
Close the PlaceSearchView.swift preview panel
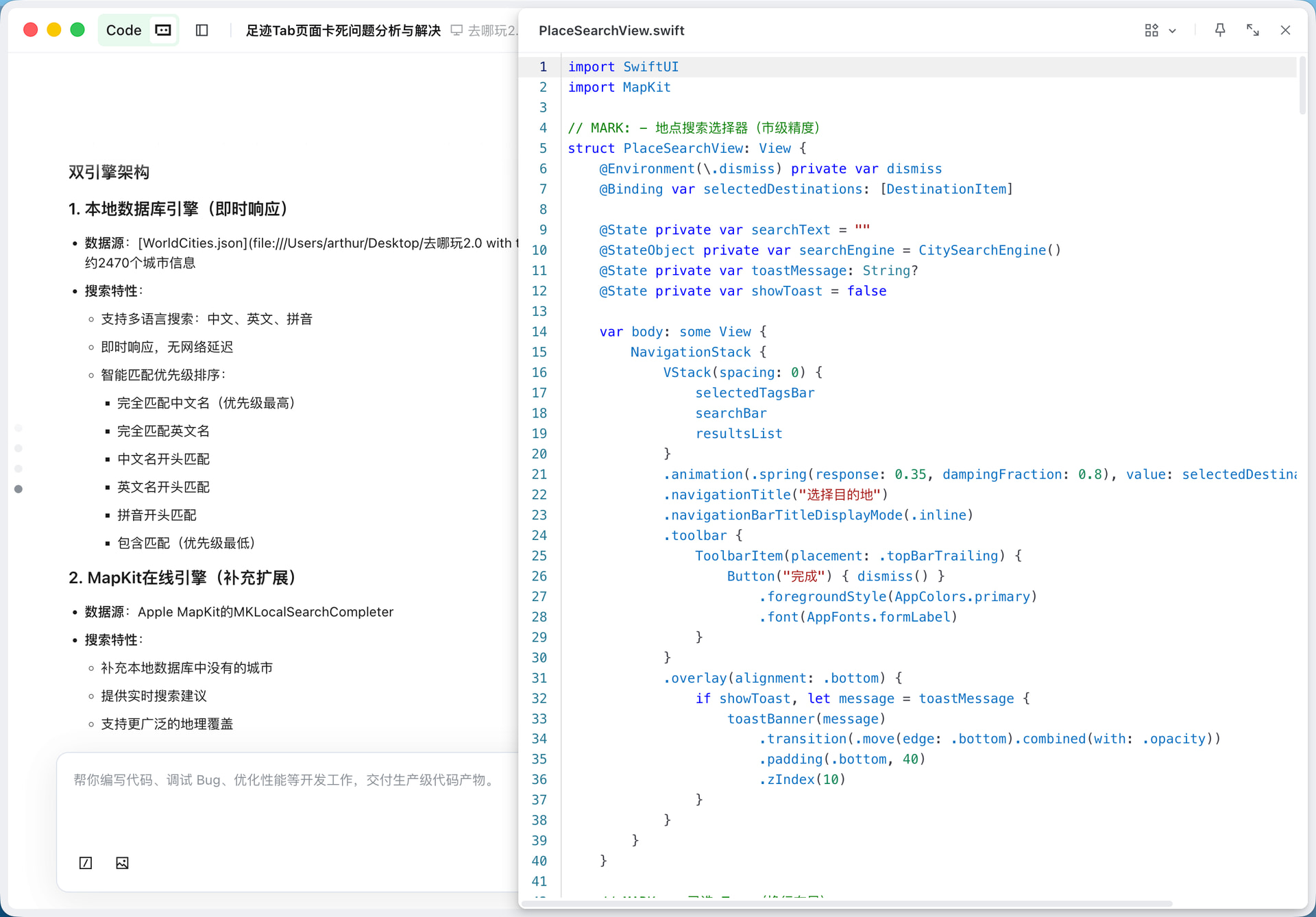(x=1285, y=30)
